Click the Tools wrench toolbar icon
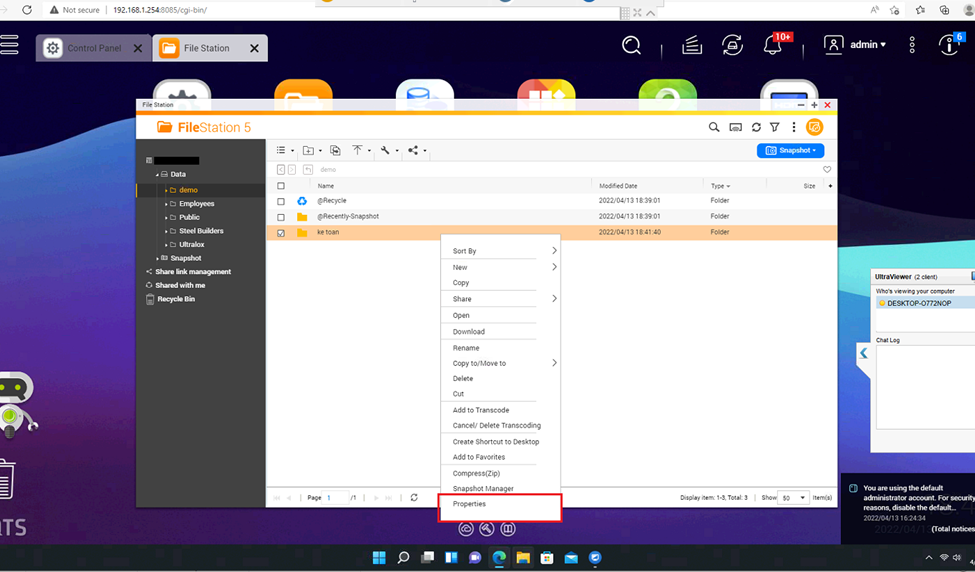The image size is (975, 572). tap(385, 151)
